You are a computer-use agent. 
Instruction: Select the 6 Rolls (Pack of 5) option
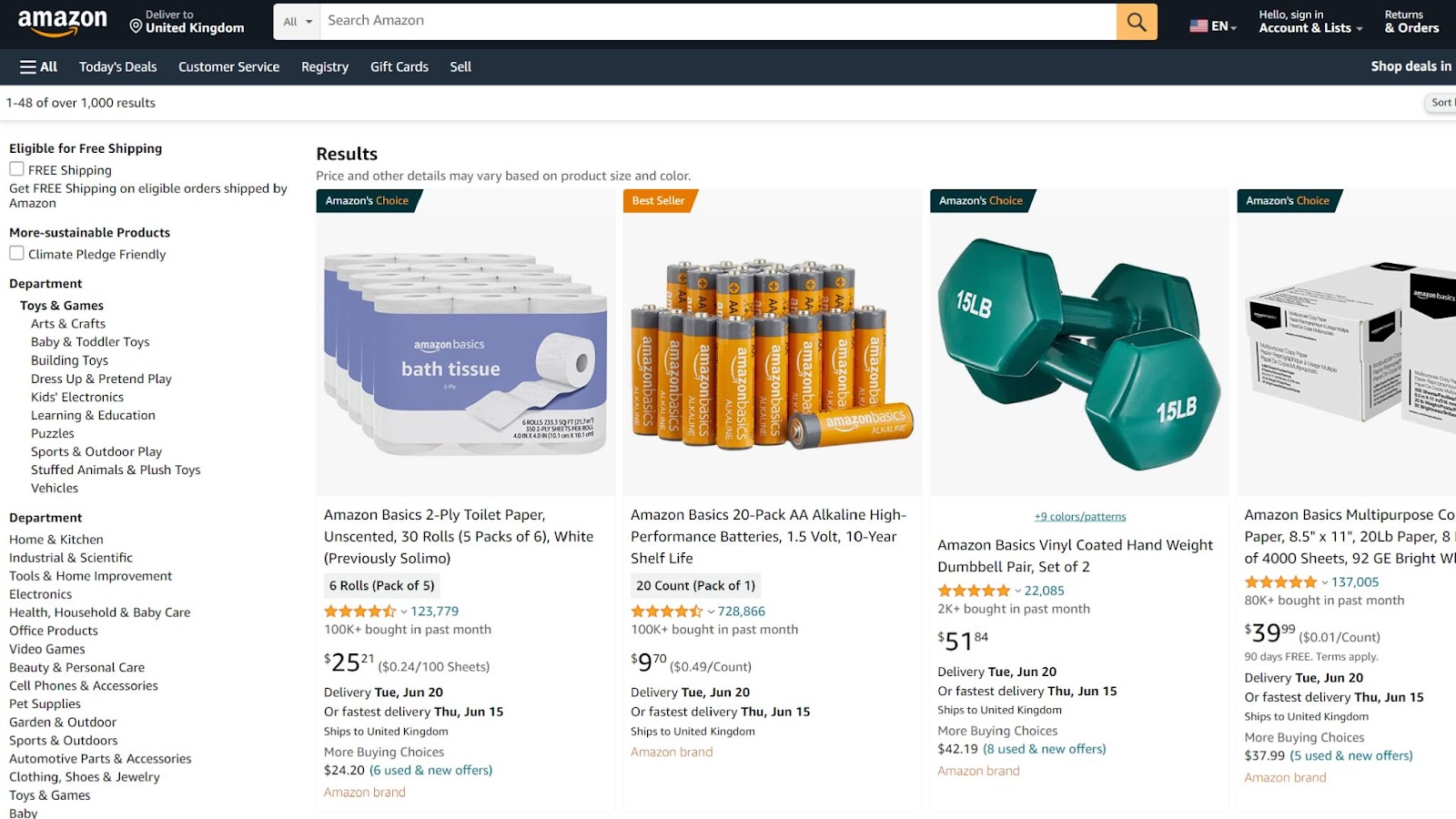click(x=382, y=585)
